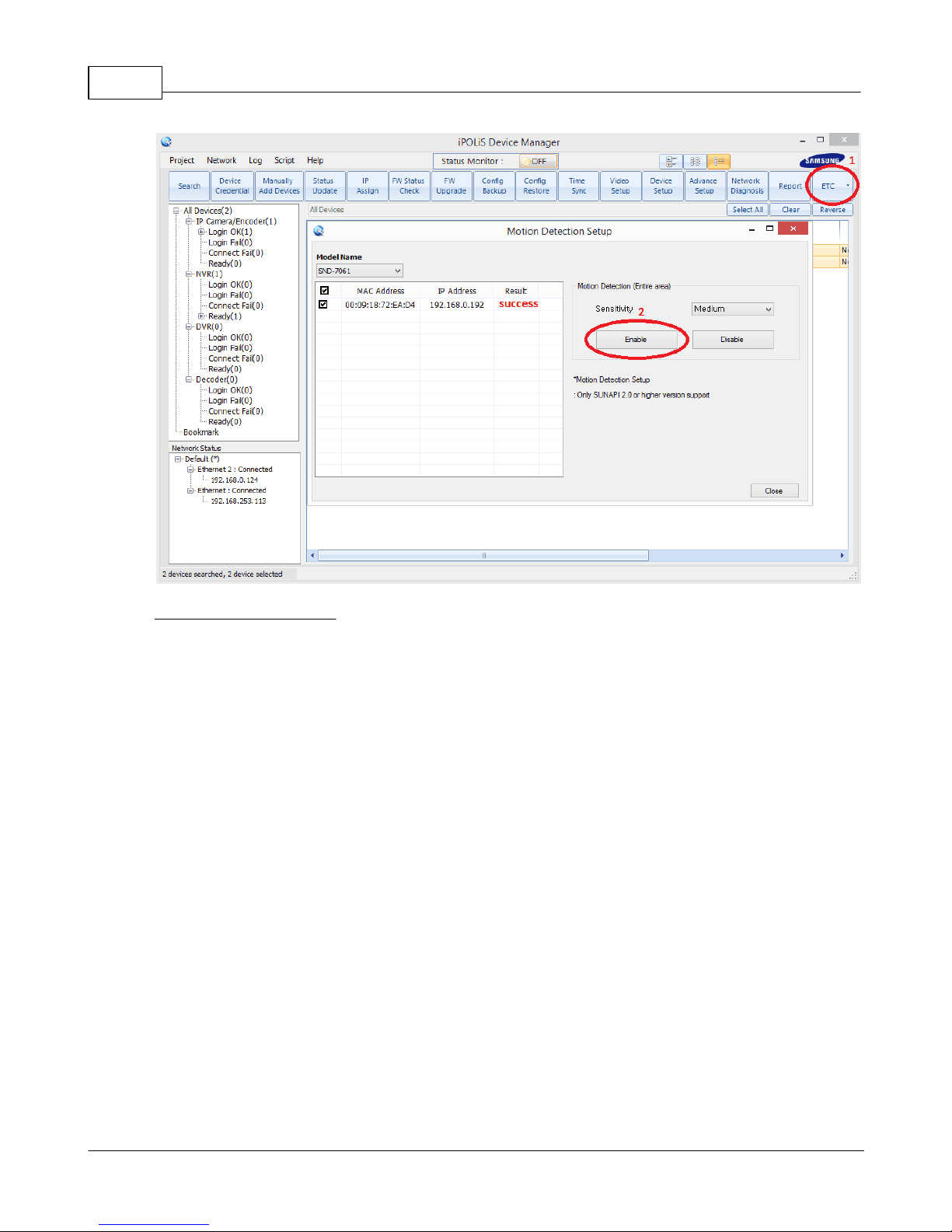Click the red success result cell
This screenshot has width=952, height=1232.
(518, 305)
